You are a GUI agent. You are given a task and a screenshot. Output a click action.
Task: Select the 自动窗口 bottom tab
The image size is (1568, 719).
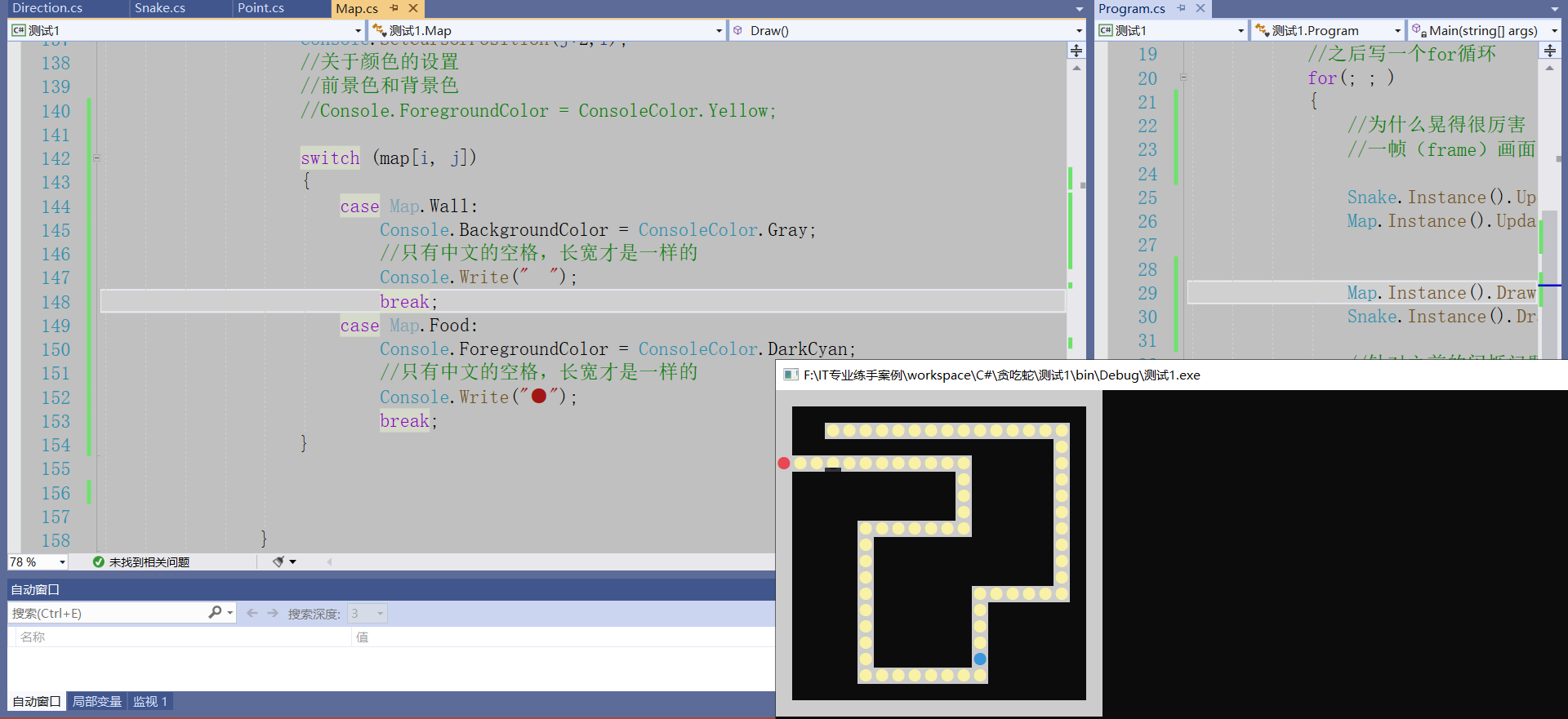pyautogui.click(x=37, y=702)
